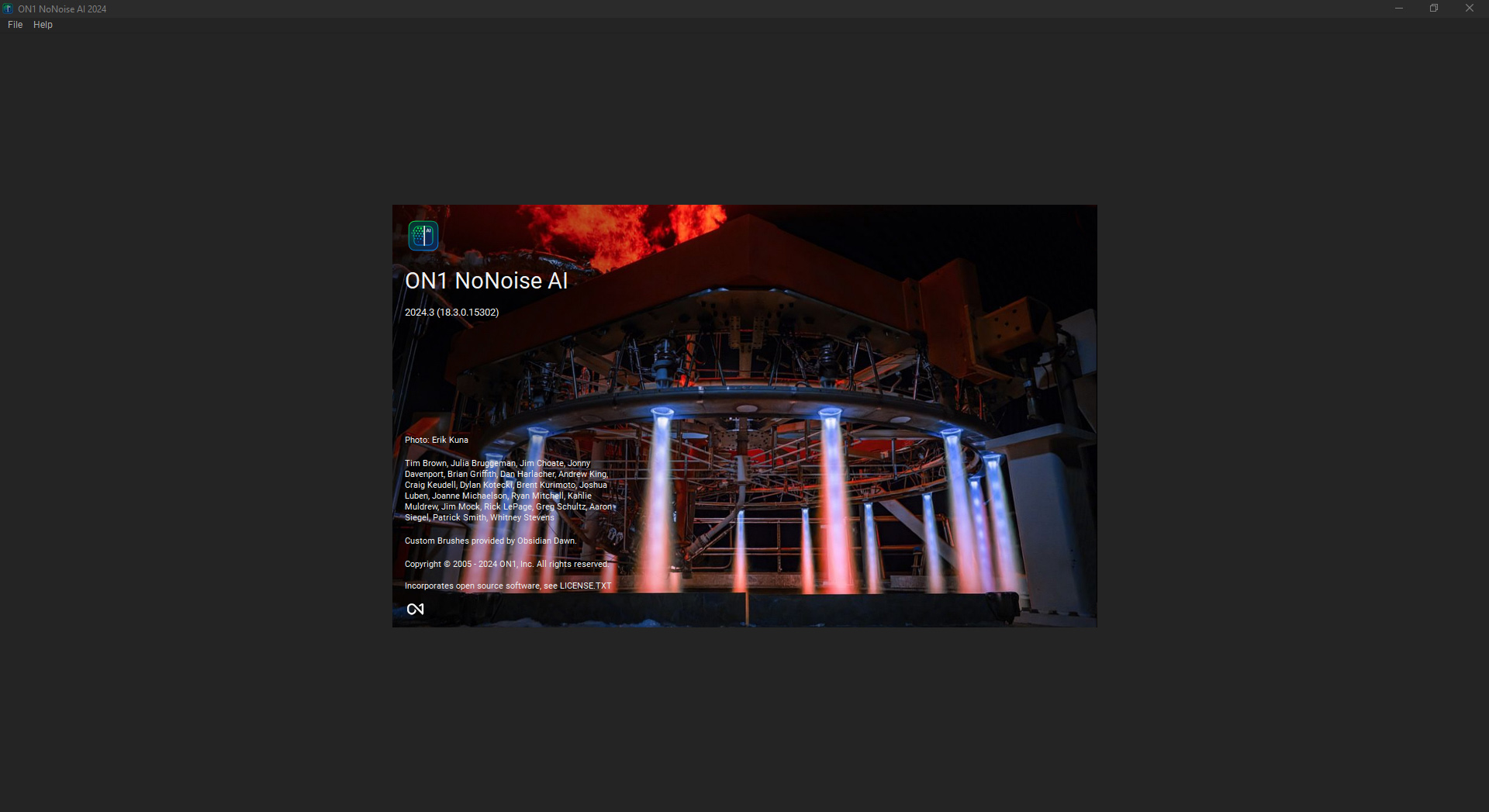
Task: Click the credits line starting 'Tim Brown'
Action: 497,463
